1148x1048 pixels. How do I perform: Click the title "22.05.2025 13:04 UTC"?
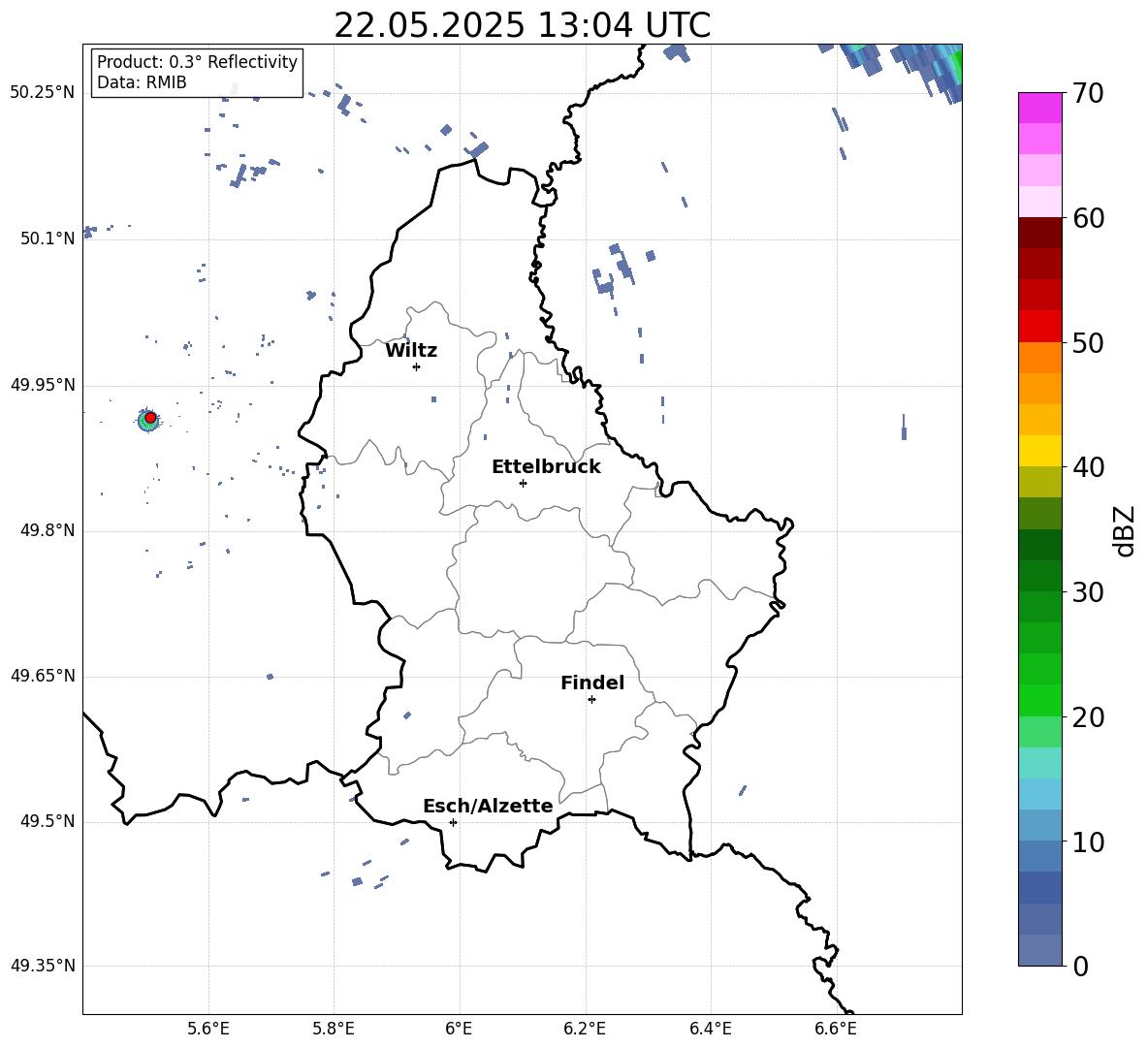(522, 25)
